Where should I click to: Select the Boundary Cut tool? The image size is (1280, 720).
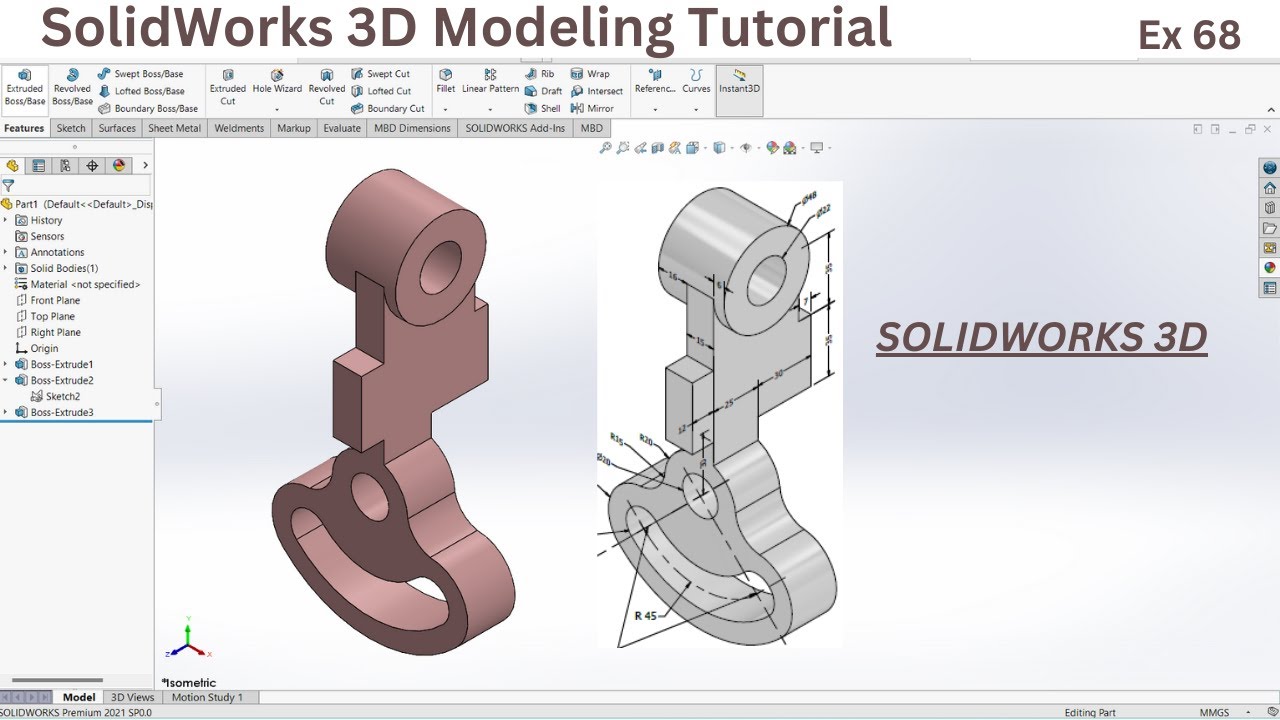pos(387,108)
